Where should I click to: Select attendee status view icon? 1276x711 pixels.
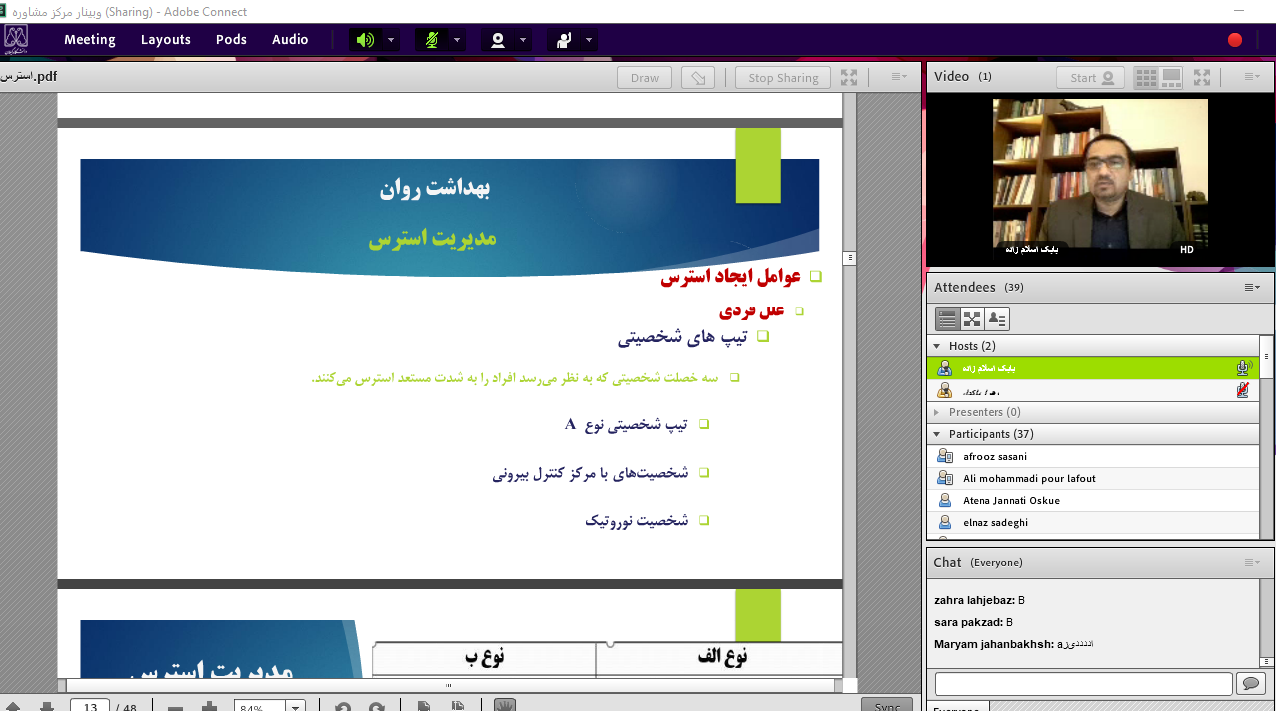coord(997,319)
